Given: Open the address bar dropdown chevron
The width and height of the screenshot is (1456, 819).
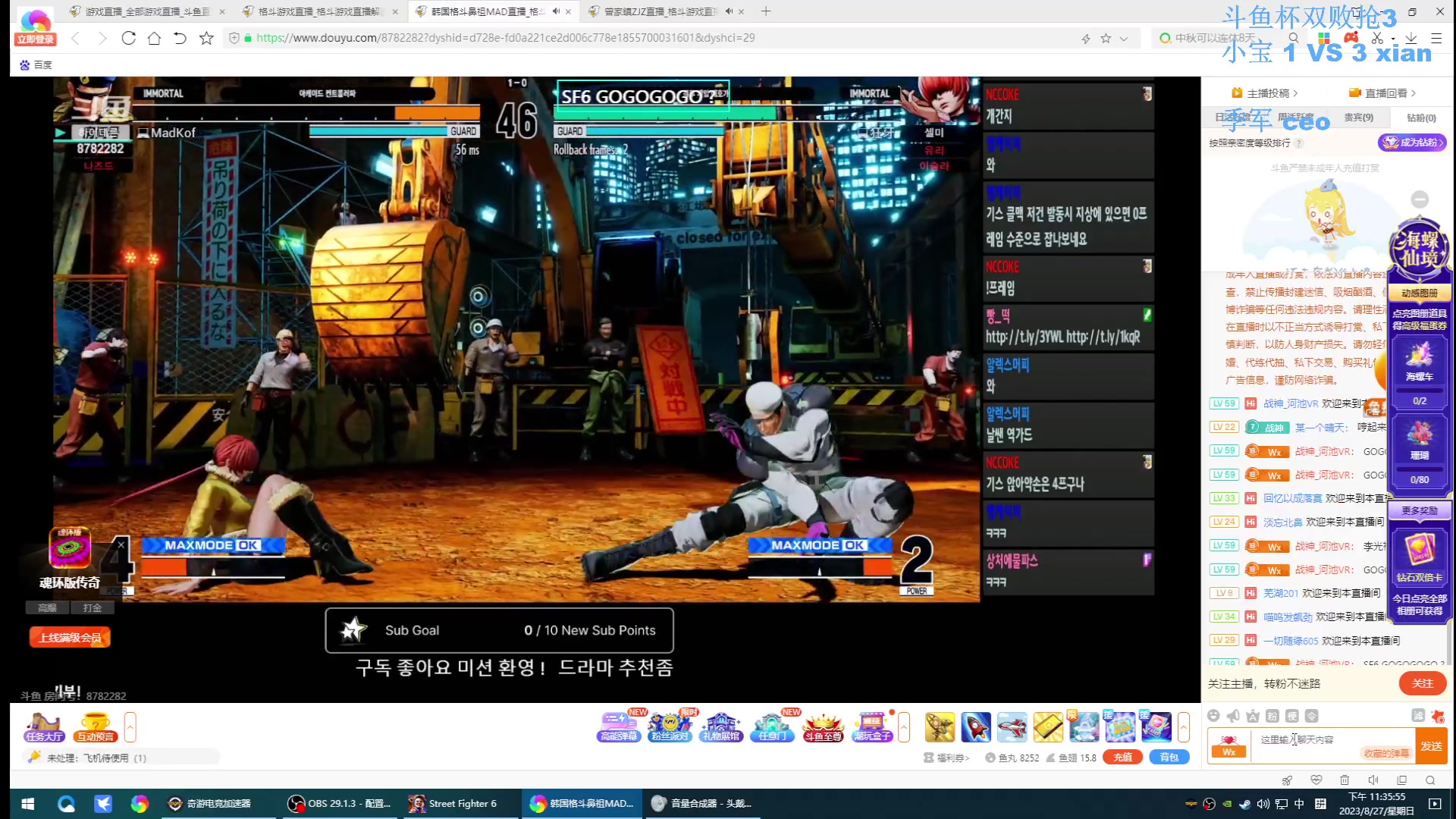Looking at the screenshot, I should pos(1124,39).
